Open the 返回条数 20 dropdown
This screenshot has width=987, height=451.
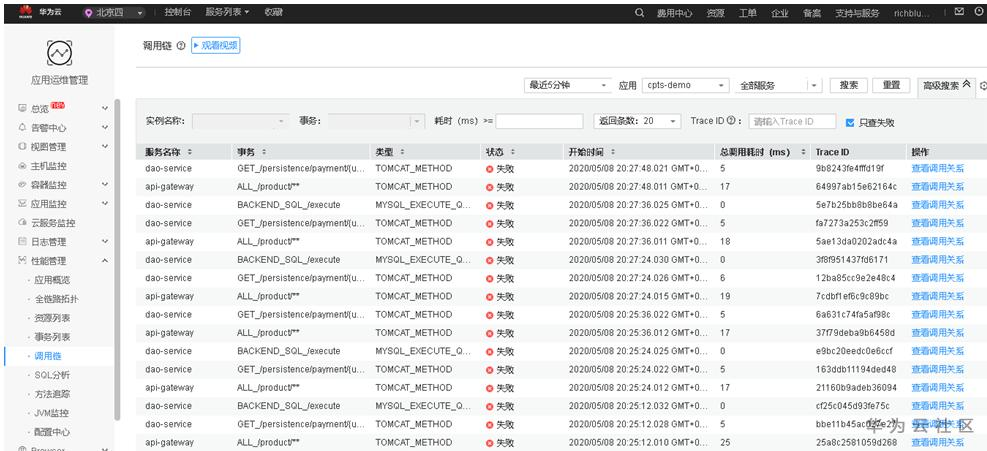tap(637, 121)
